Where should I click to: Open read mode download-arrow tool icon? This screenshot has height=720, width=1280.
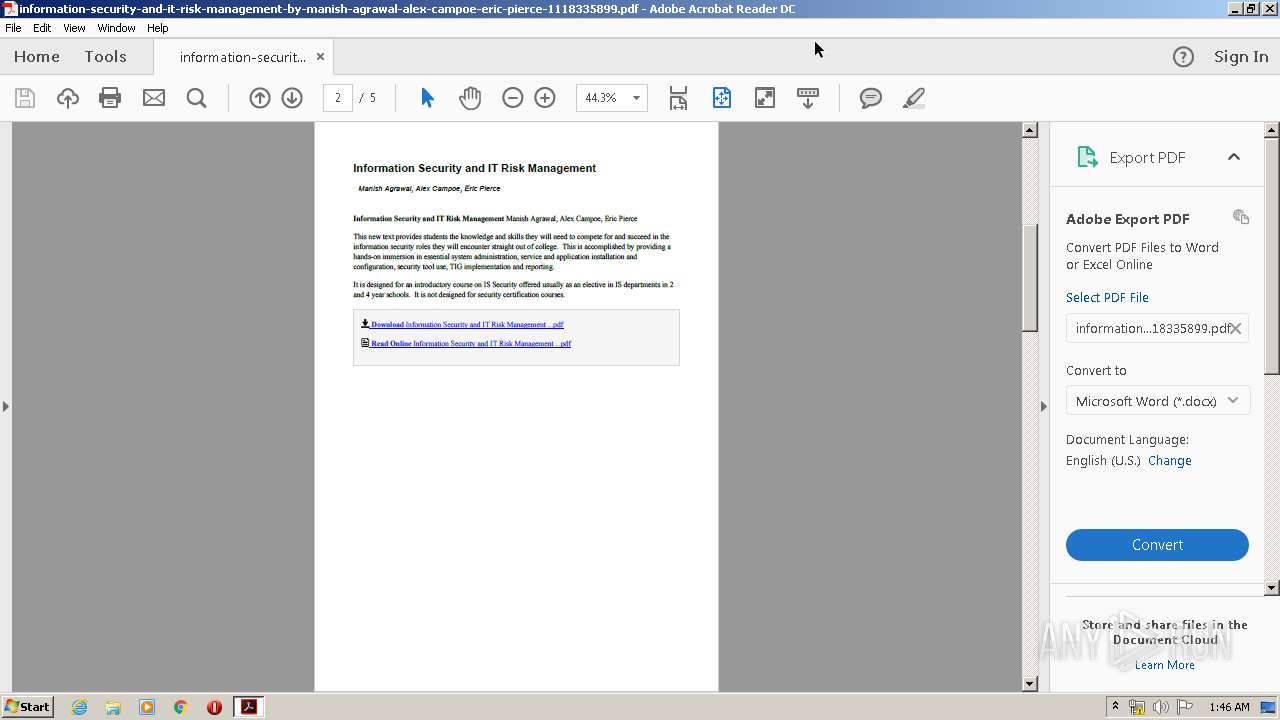coord(808,98)
